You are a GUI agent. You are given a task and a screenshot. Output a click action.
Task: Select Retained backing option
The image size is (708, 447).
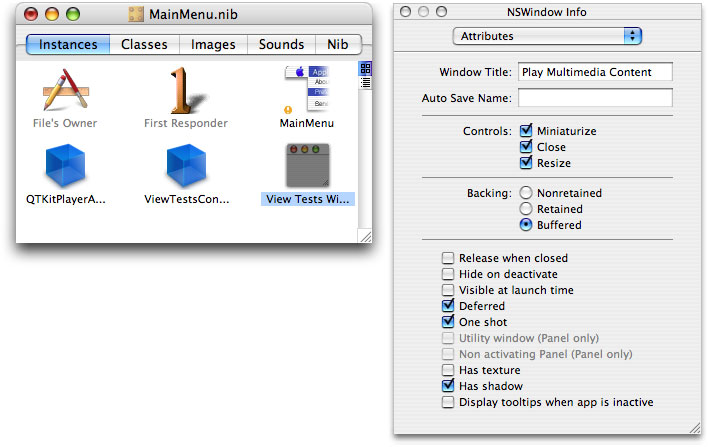(526, 209)
